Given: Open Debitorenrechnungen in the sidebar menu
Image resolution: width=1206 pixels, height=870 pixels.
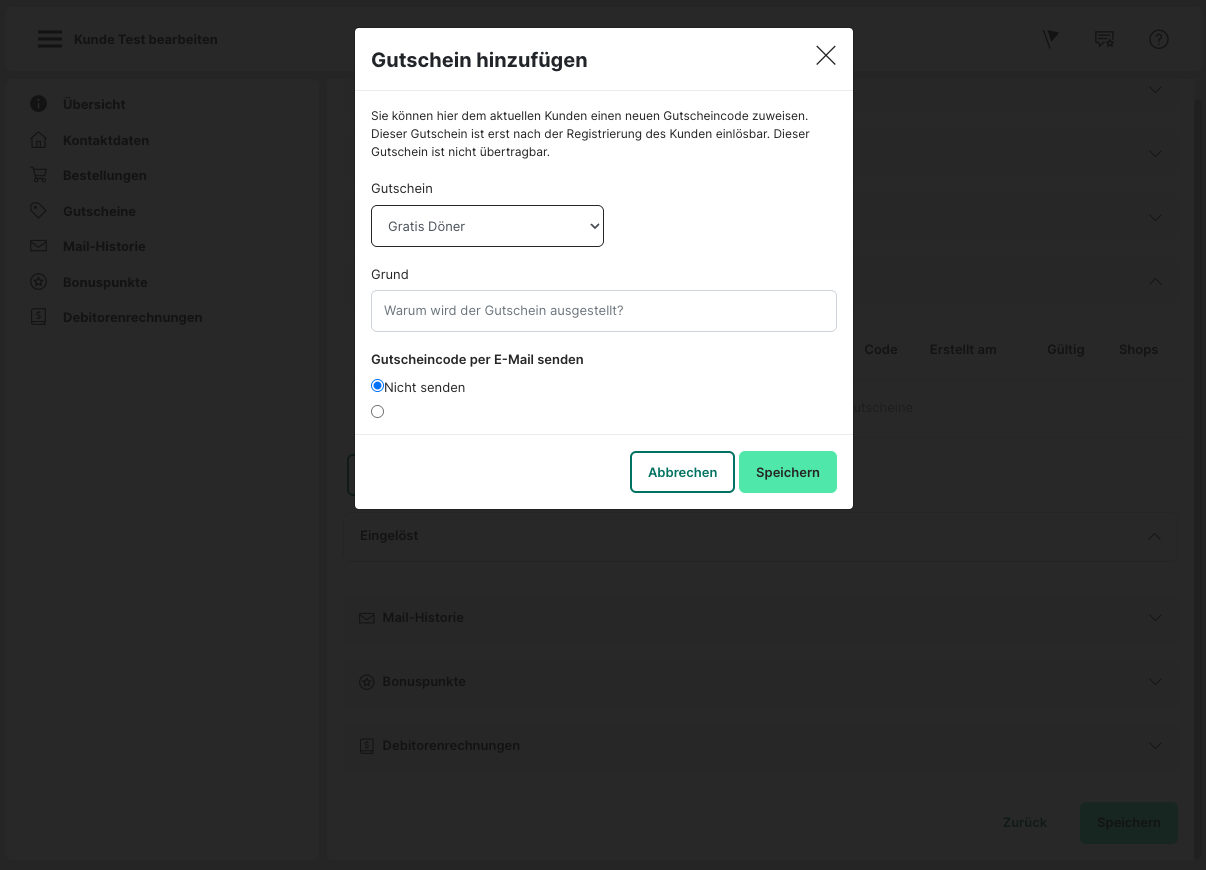Looking at the screenshot, I should point(132,317).
